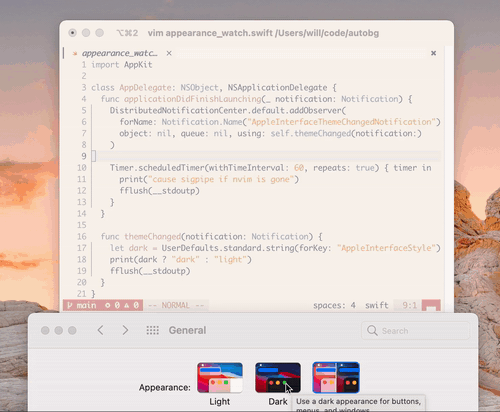Click the 'Light' label under appearance
Screen dimensions: 500x412
(220, 401)
